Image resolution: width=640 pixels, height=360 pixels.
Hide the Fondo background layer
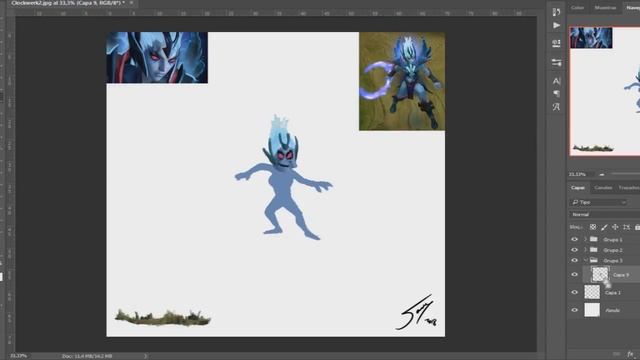pyautogui.click(x=575, y=310)
